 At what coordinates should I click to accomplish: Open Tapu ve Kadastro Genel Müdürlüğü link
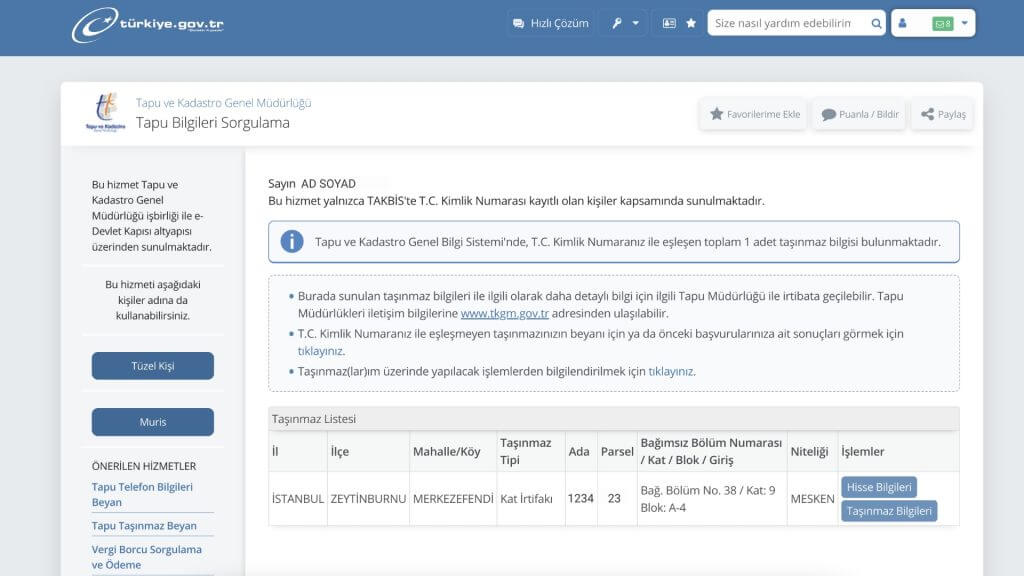tap(223, 103)
